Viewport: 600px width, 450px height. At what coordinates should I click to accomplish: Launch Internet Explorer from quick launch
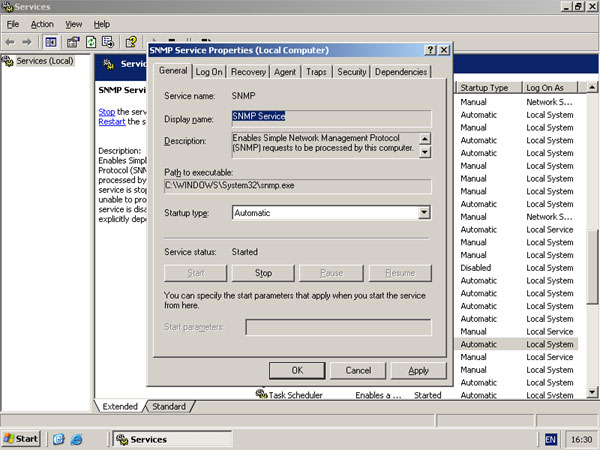point(77,439)
